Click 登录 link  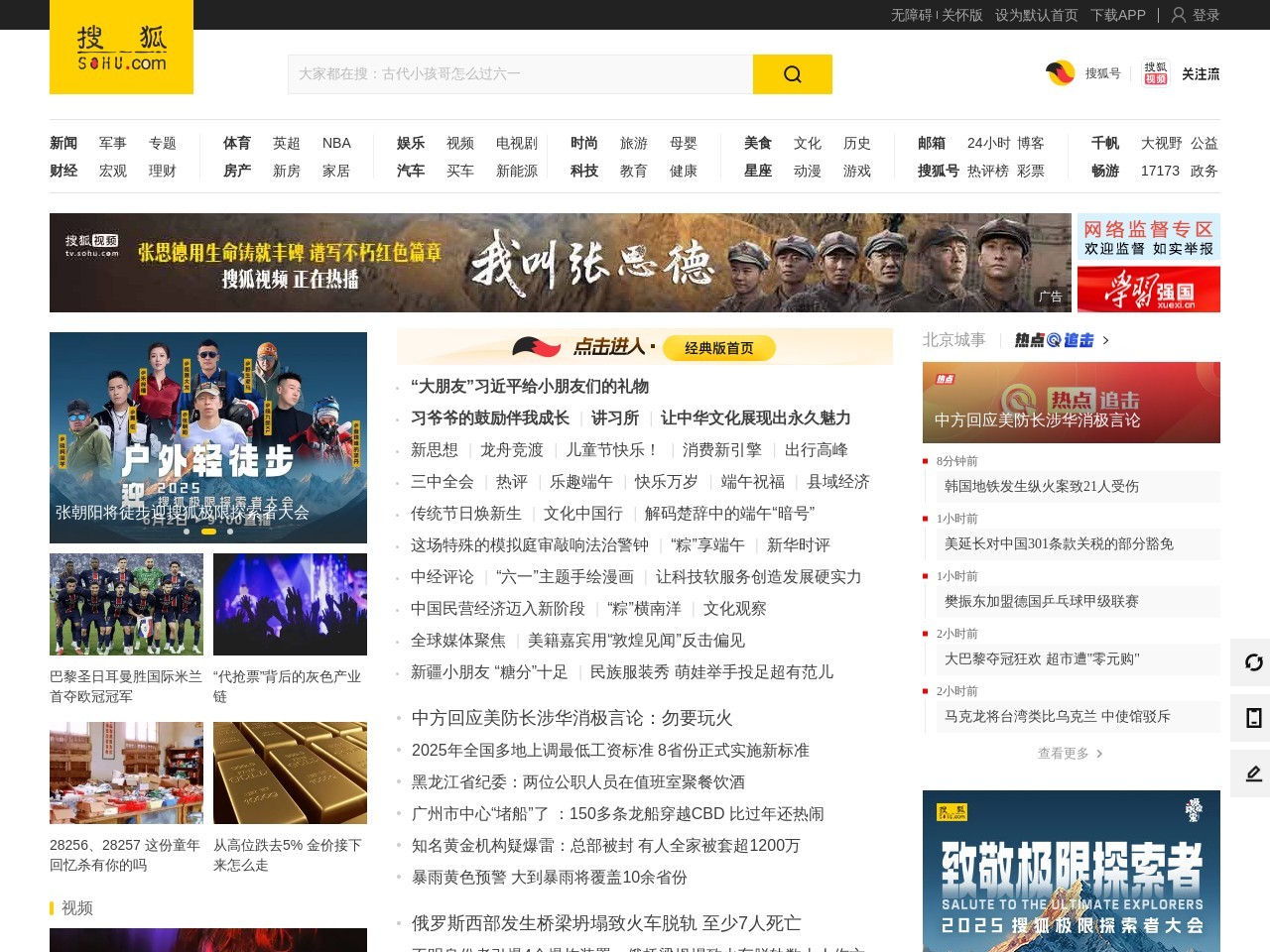click(1206, 15)
